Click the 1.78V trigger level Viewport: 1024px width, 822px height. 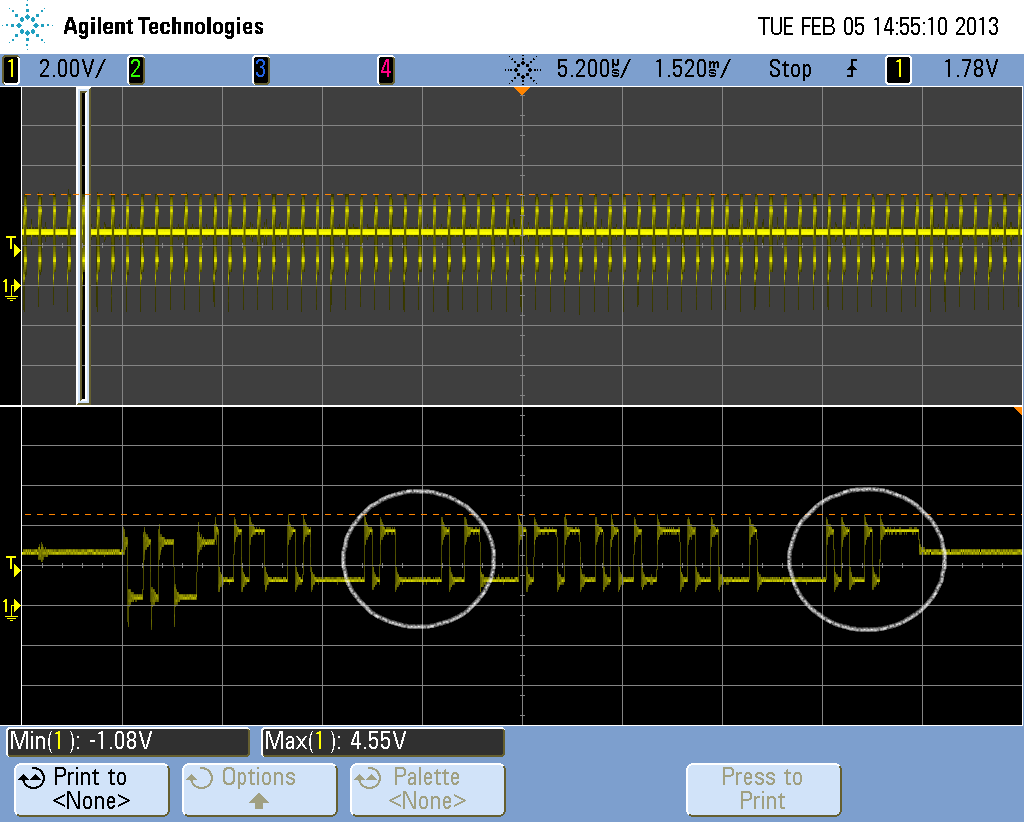[x=970, y=69]
